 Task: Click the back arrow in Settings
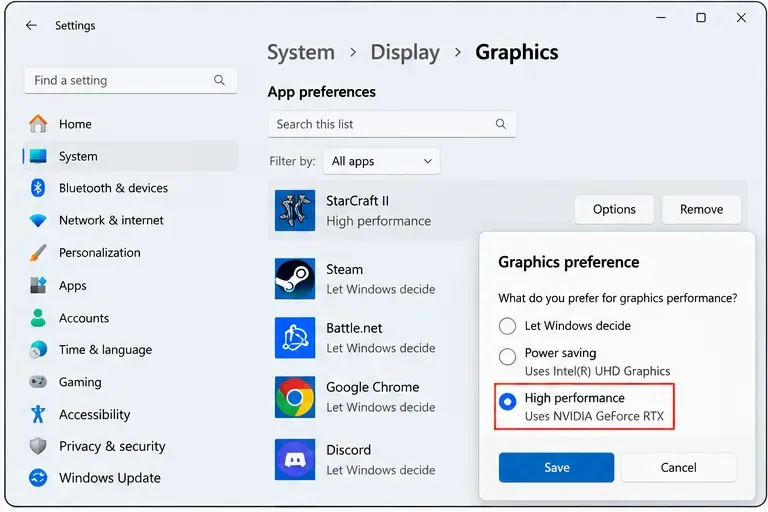(x=31, y=25)
